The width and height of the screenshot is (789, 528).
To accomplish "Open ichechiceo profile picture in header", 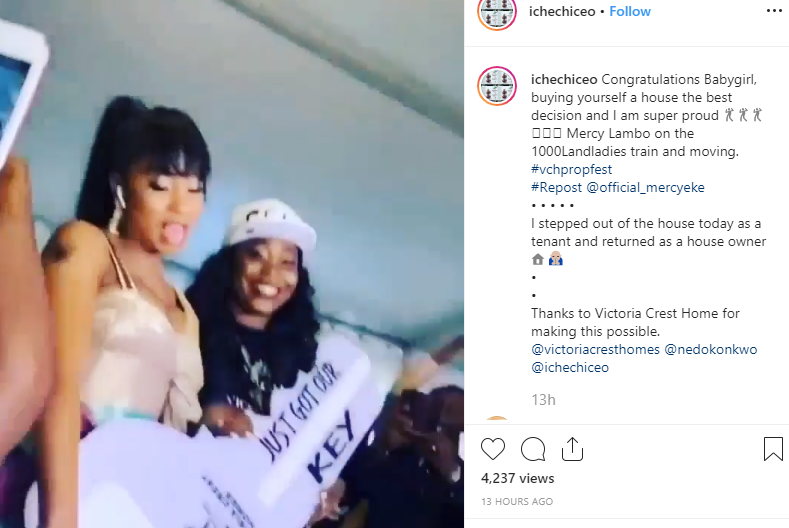I will click(x=497, y=13).
